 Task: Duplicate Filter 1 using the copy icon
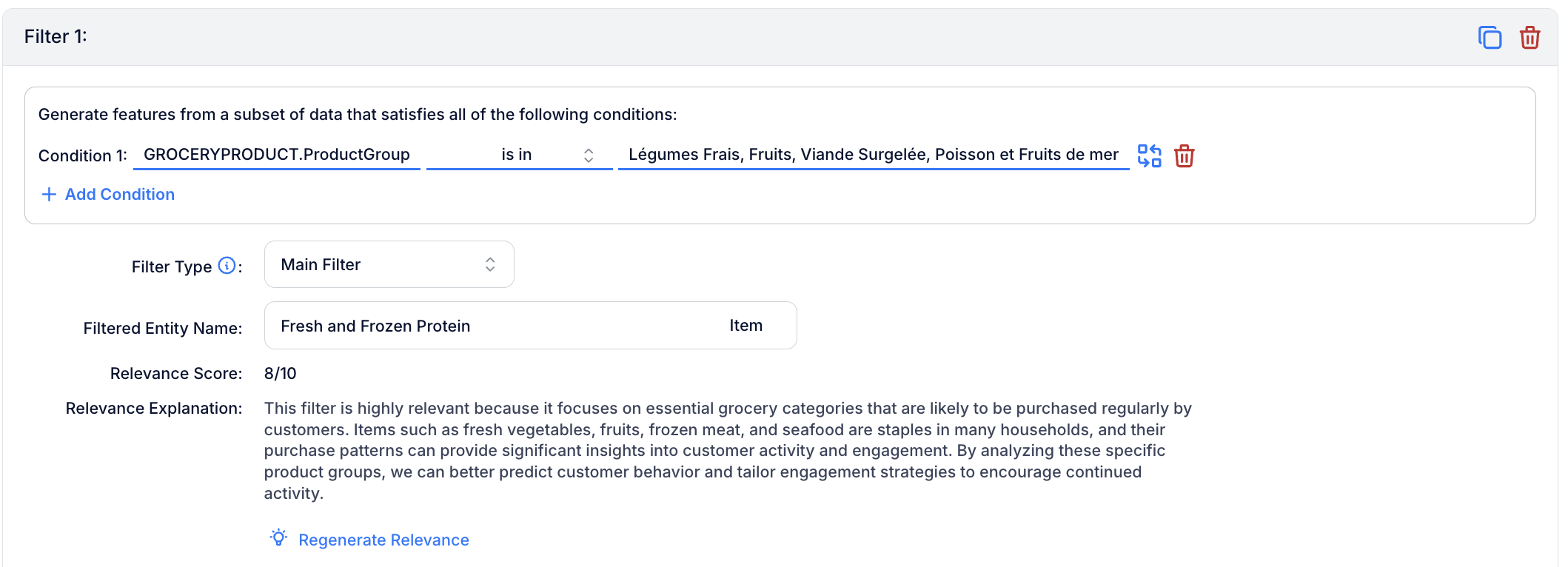(1490, 37)
